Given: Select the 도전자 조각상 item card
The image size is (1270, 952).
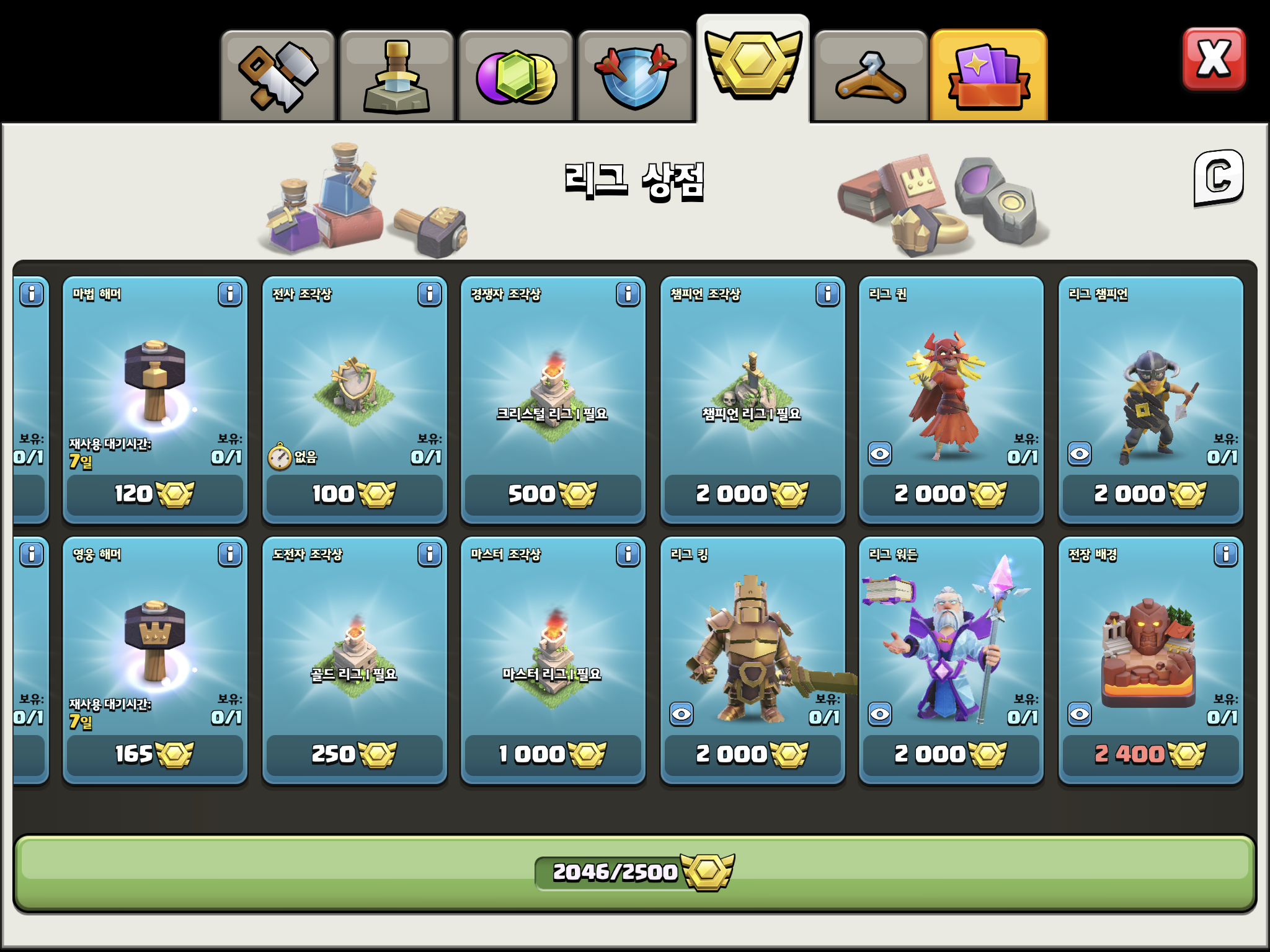Looking at the screenshot, I should click(355, 661).
